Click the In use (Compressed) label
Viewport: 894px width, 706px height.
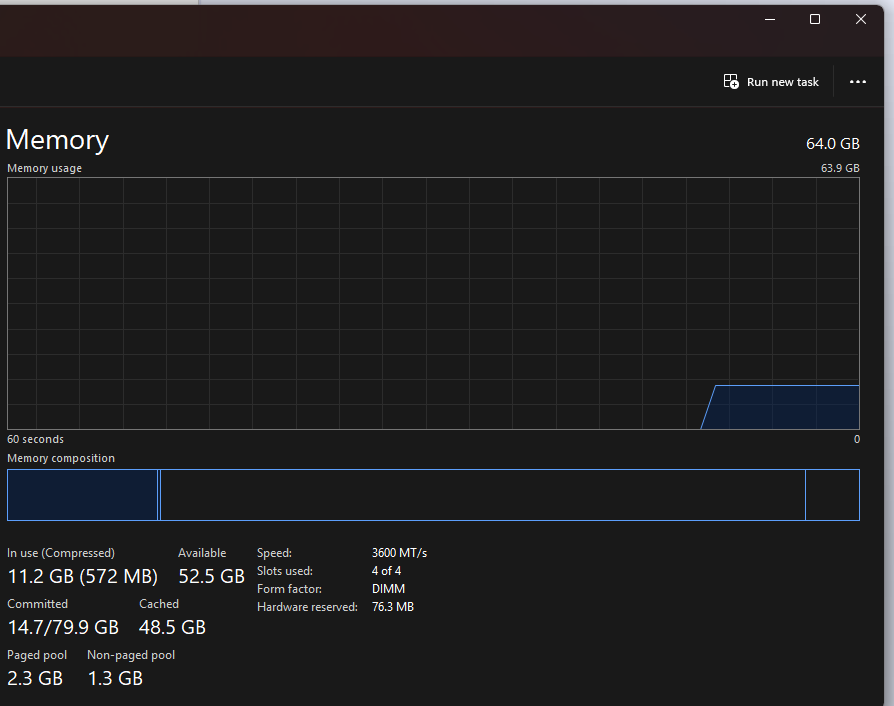[61, 553]
